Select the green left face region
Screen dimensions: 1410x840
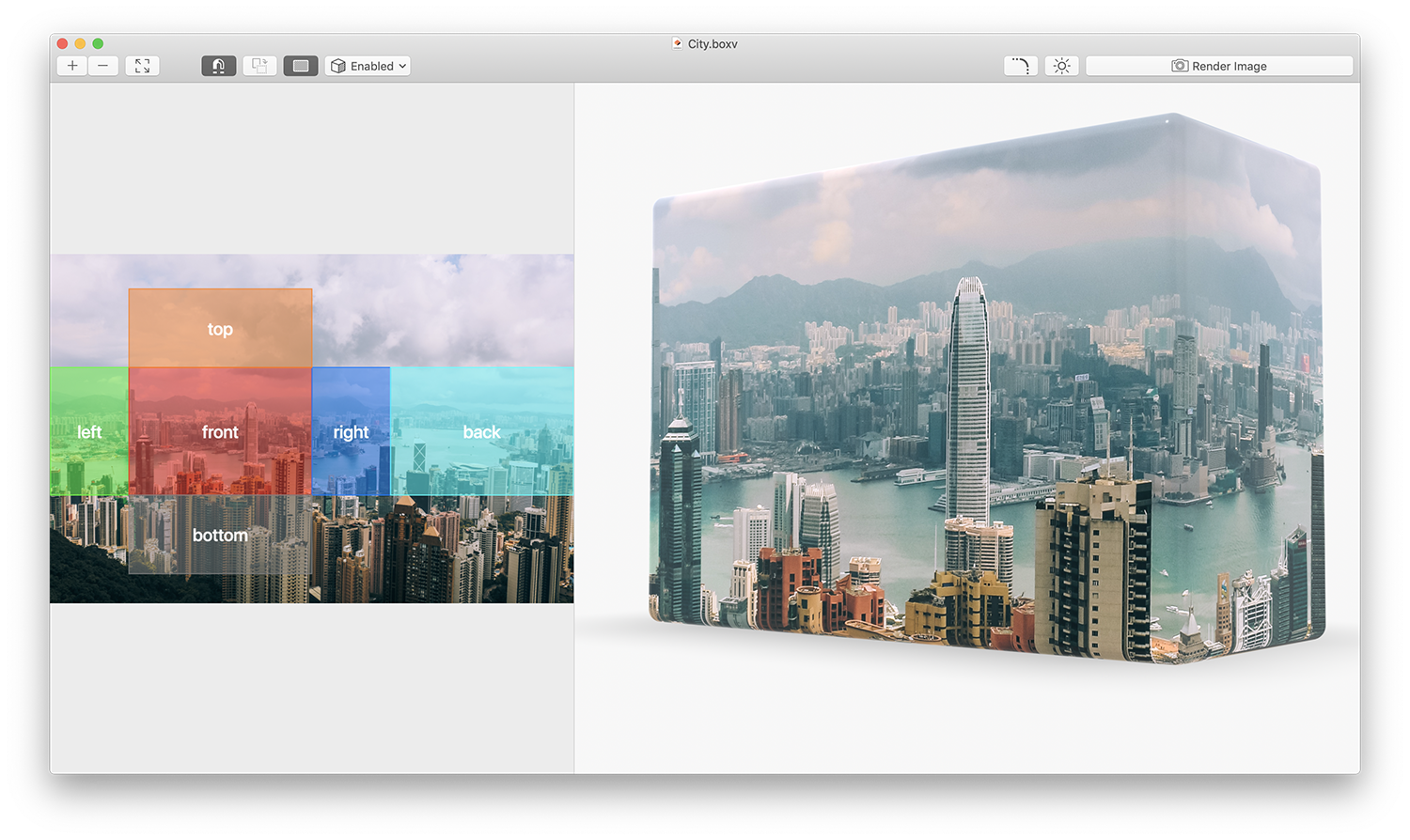click(89, 431)
